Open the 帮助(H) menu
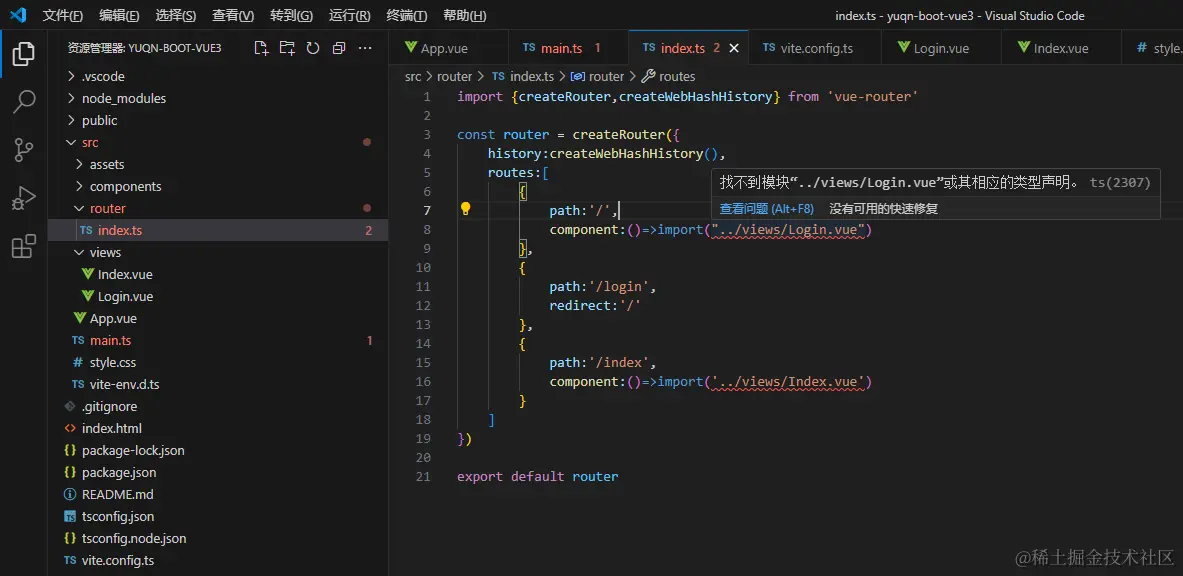Image resolution: width=1183 pixels, height=576 pixels. pos(465,16)
